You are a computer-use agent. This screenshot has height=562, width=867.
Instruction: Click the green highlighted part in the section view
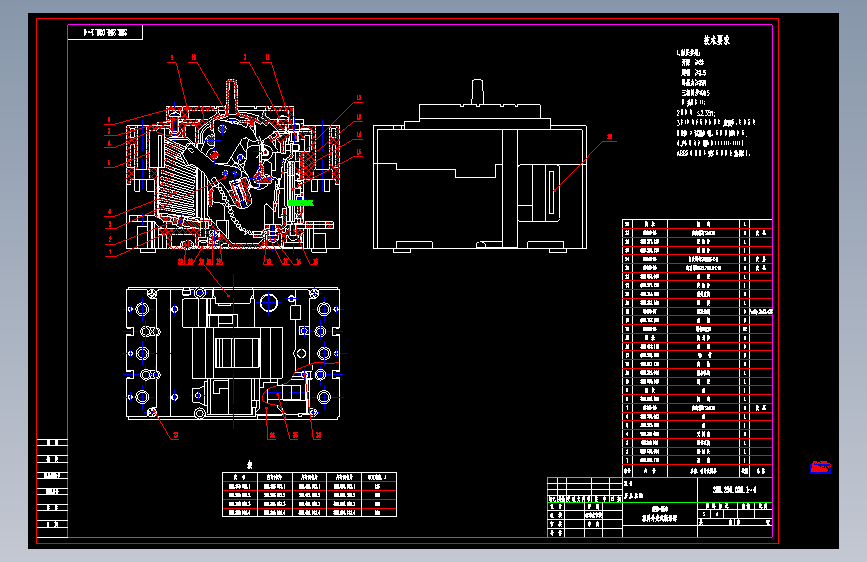300,203
